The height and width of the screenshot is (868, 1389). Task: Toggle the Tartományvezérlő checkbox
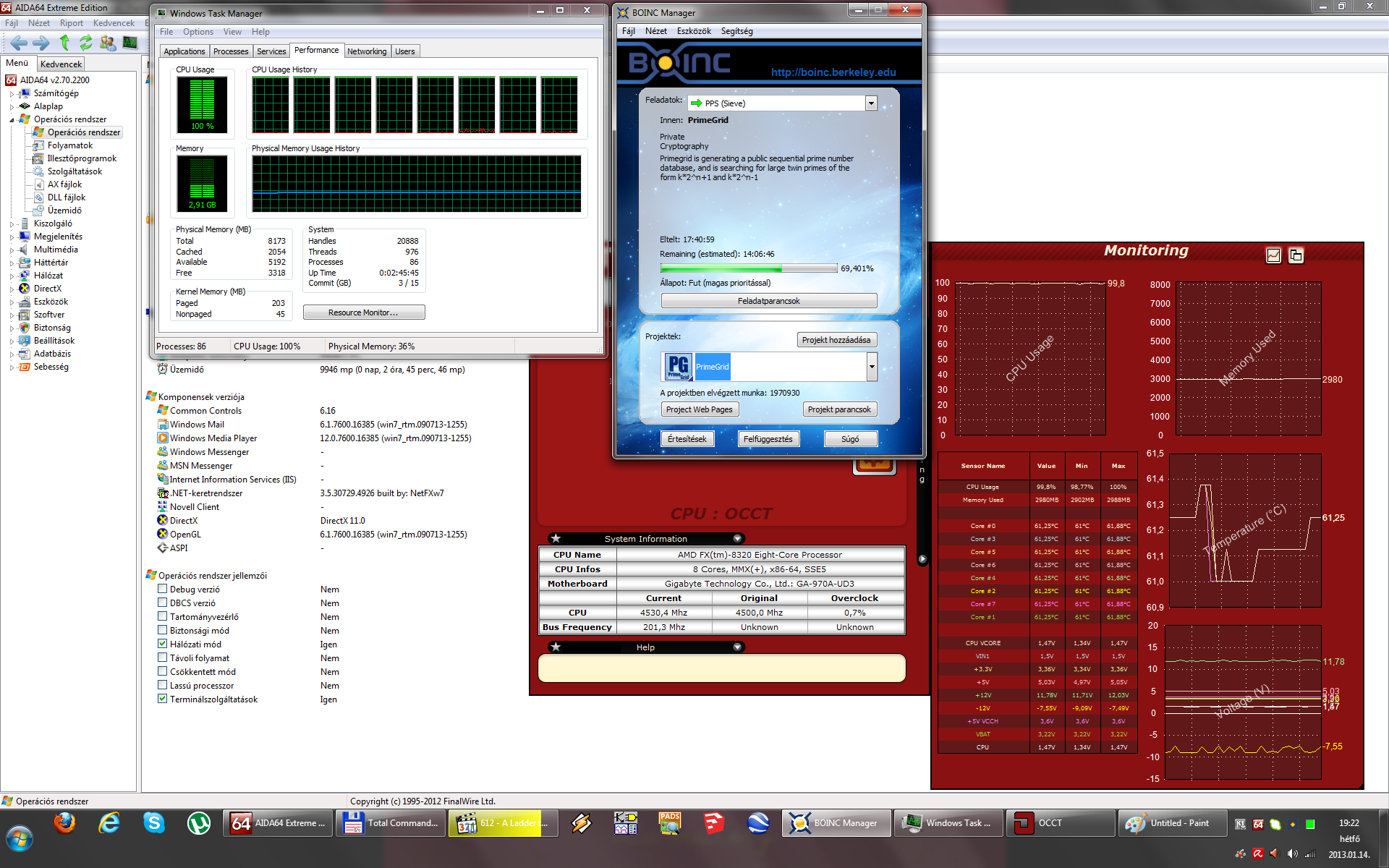pos(163,616)
